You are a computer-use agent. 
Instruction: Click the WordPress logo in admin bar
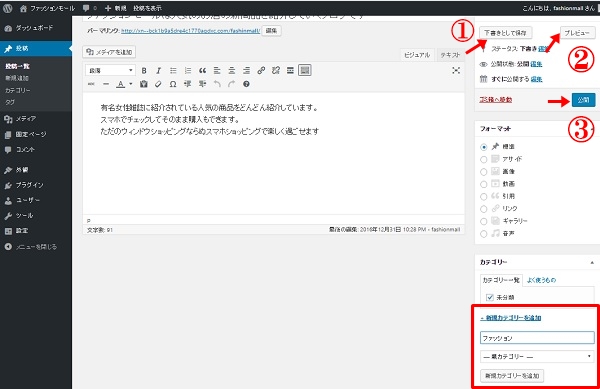(x=8, y=8)
